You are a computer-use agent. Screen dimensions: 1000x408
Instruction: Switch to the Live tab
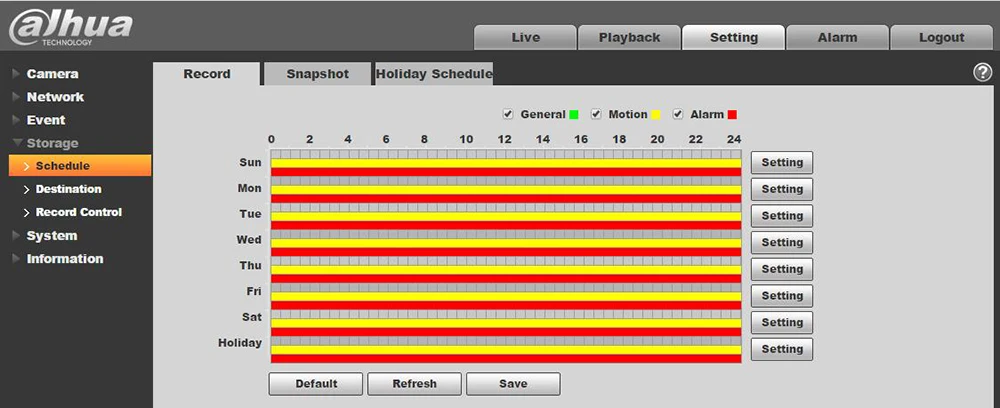click(526, 38)
